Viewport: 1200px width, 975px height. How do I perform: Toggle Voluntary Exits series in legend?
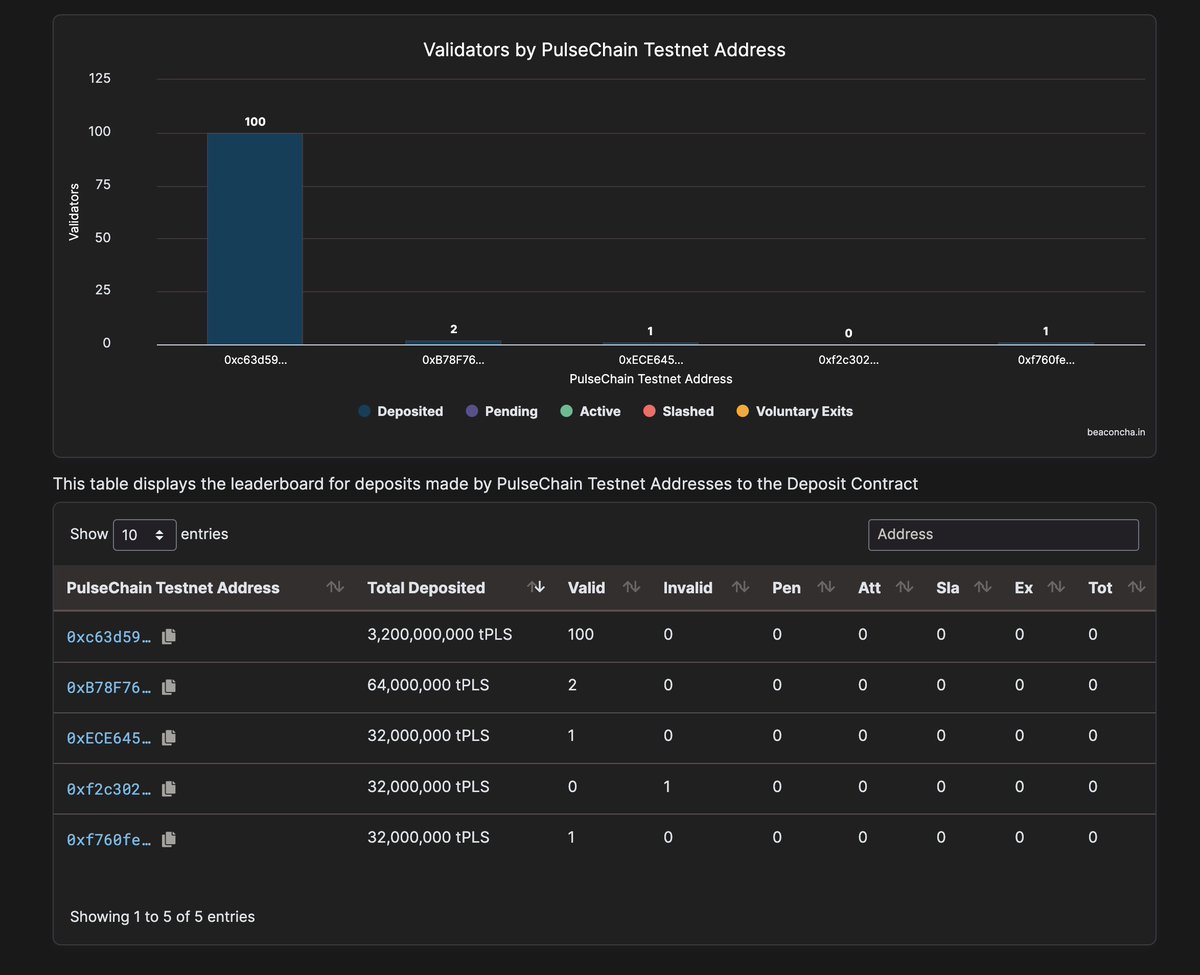tap(794, 411)
